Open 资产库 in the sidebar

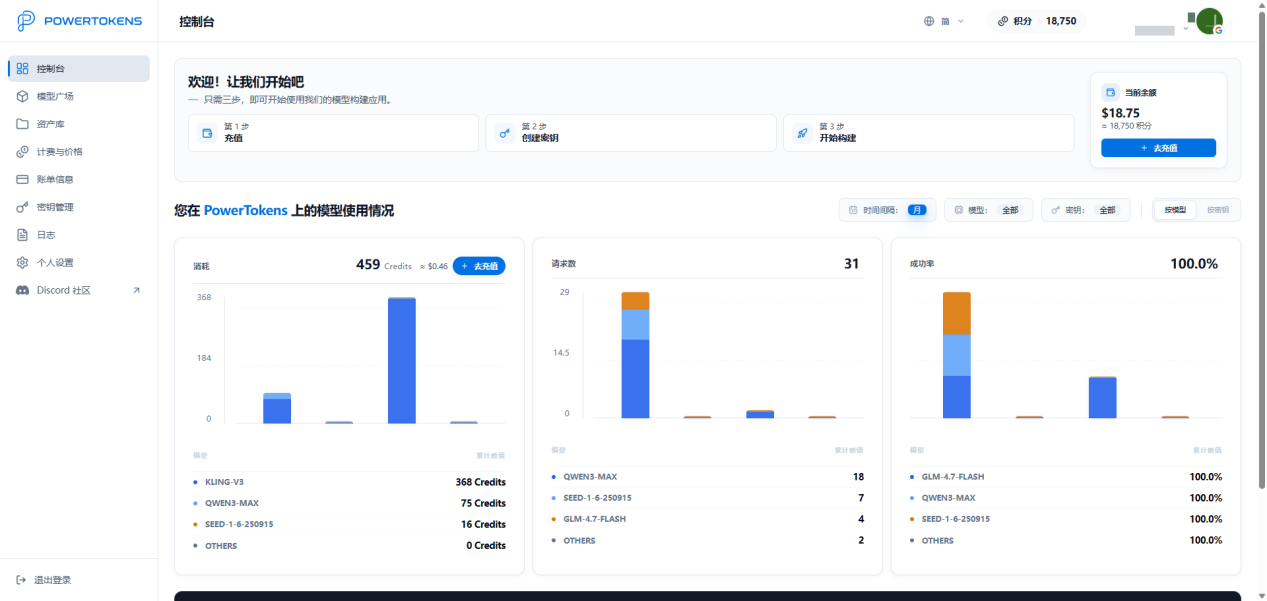pos(79,124)
